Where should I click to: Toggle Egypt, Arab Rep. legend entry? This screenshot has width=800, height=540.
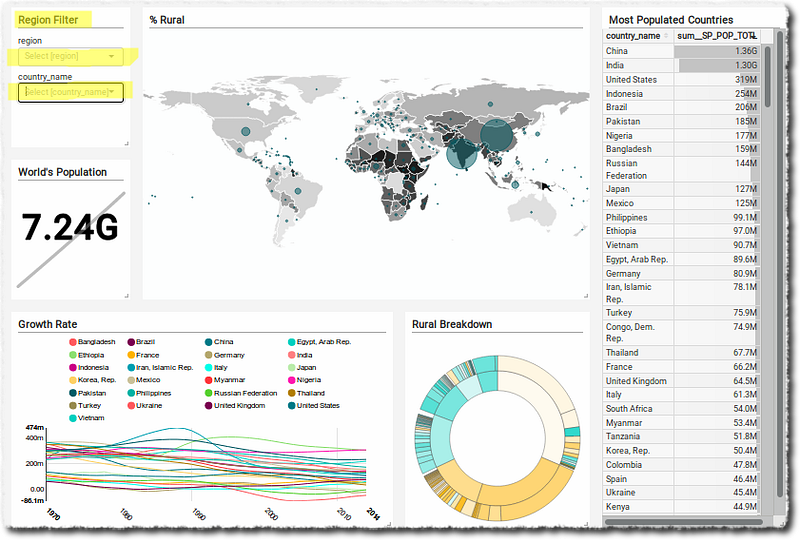pos(319,342)
